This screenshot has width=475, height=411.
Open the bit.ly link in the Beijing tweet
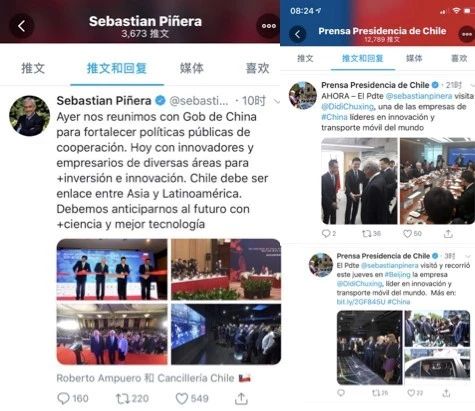click(x=361, y=302)
